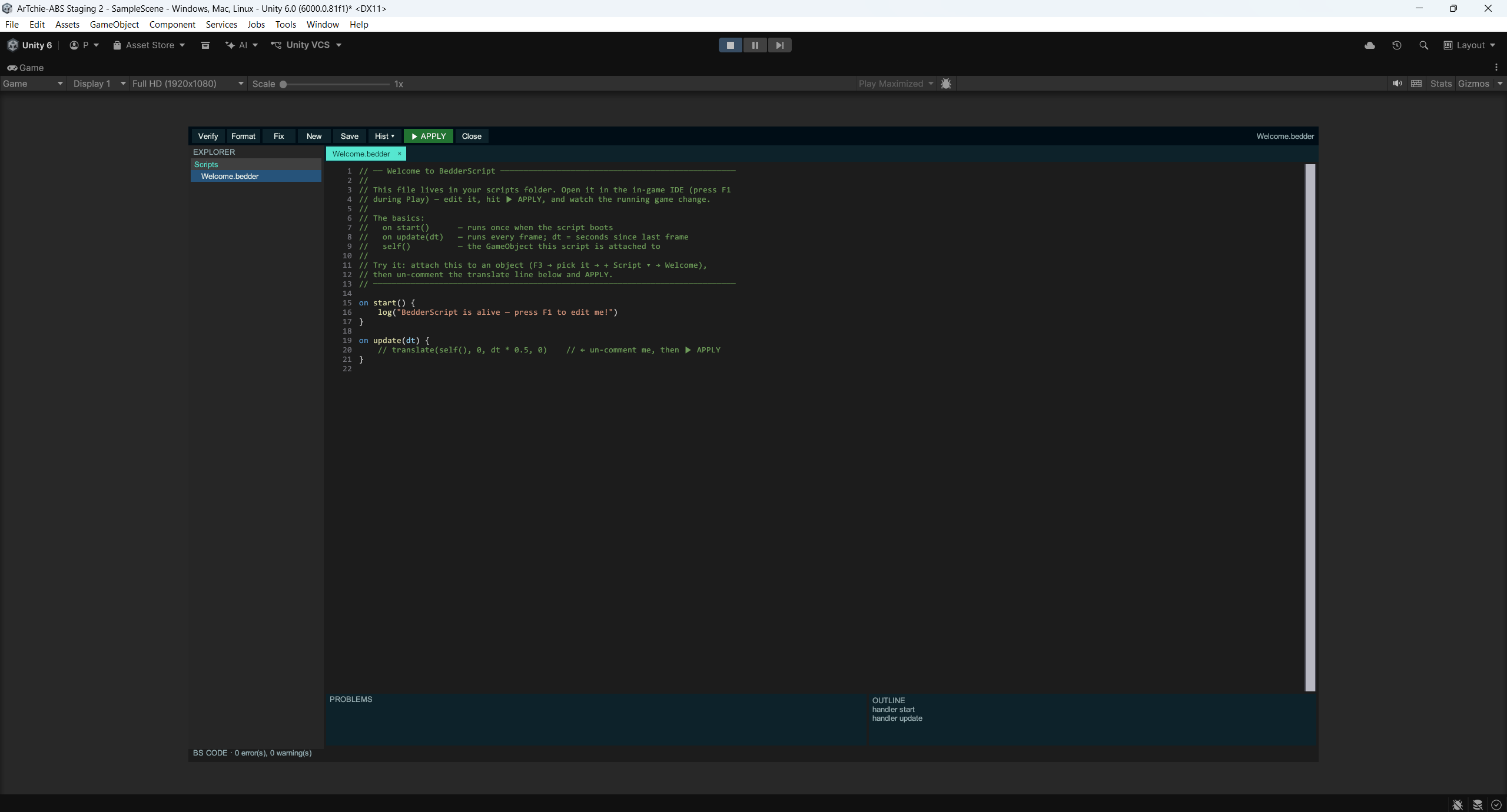Image resolution: width=1507 pixels, height=812 pixels.
Task: Jump to 'handler update' in the Outline
Action: pos(897,718)
